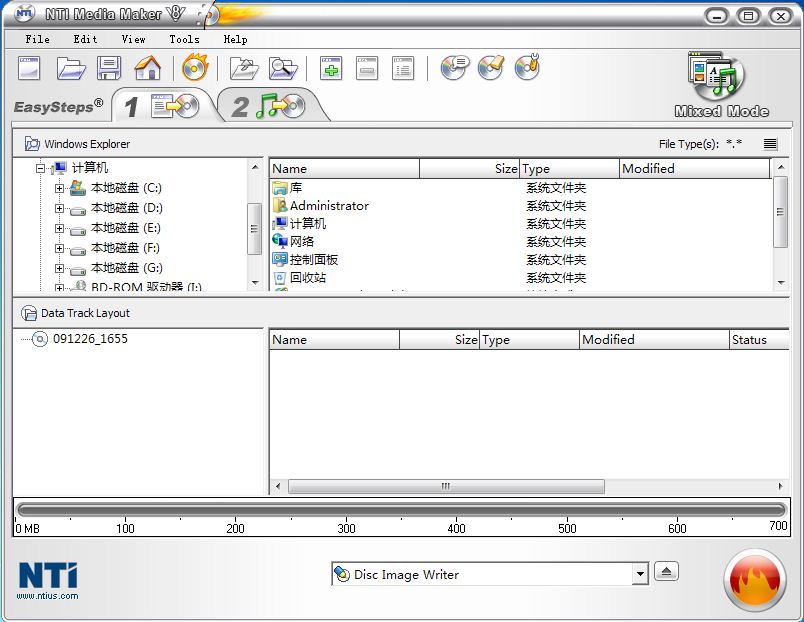Click the erase disc icon
Viewport: 804px width, 622px height.
click(491, 67)
